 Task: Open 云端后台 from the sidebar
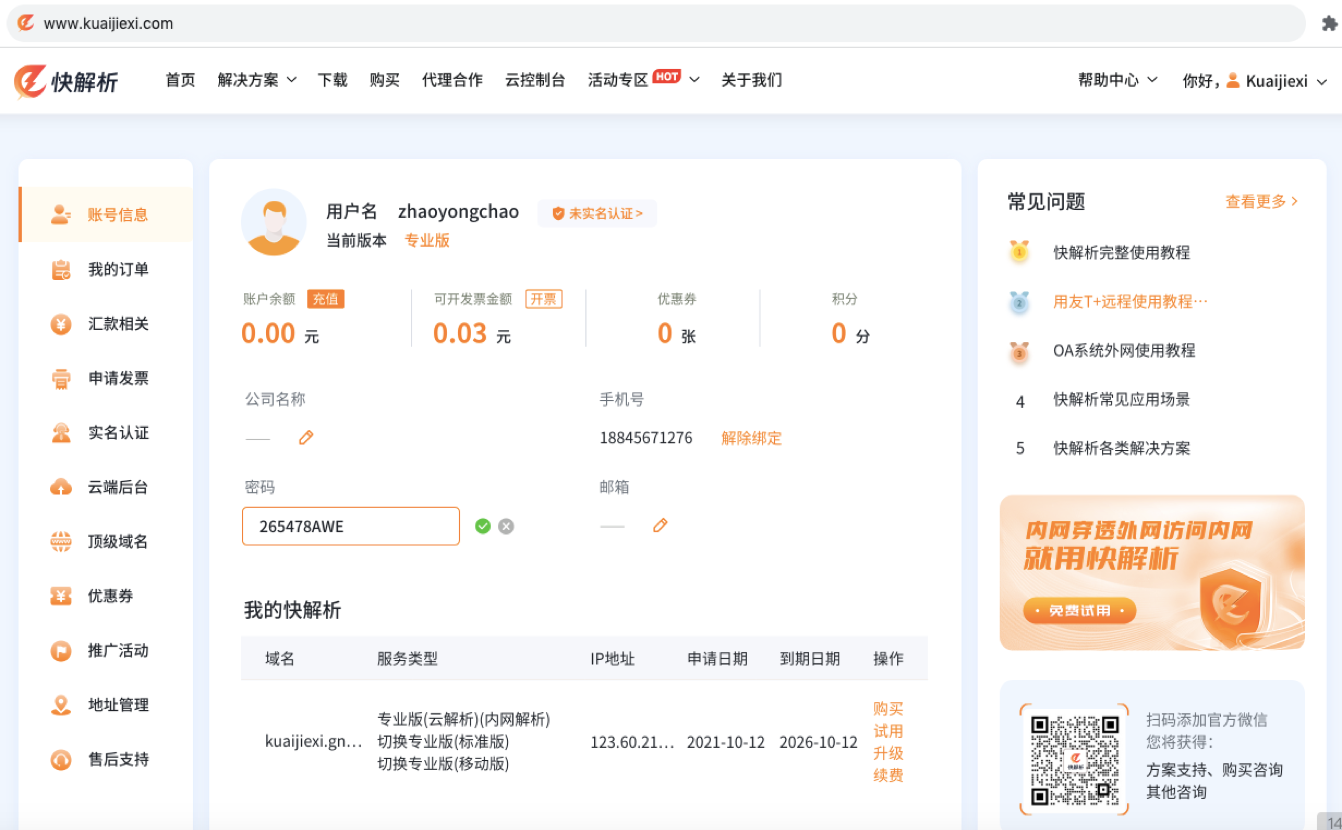tap(117, 487)
